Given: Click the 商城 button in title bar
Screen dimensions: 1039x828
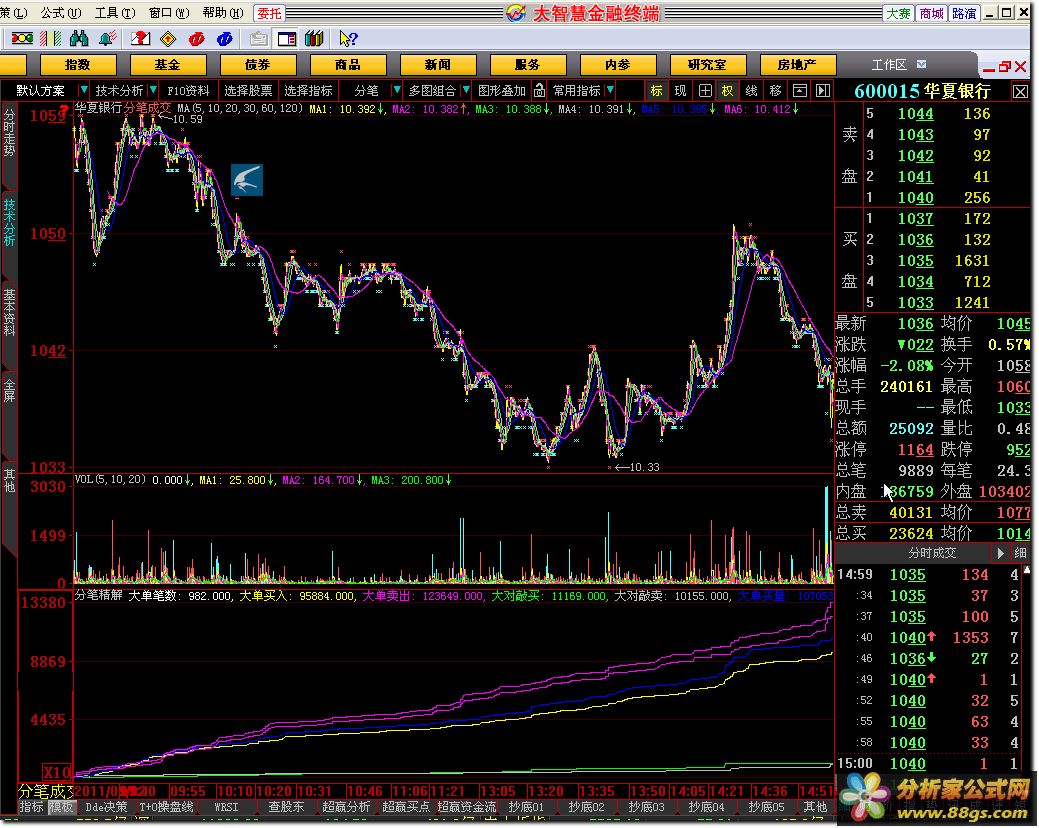Looking at the screenshot, I should tap(932, 13).
